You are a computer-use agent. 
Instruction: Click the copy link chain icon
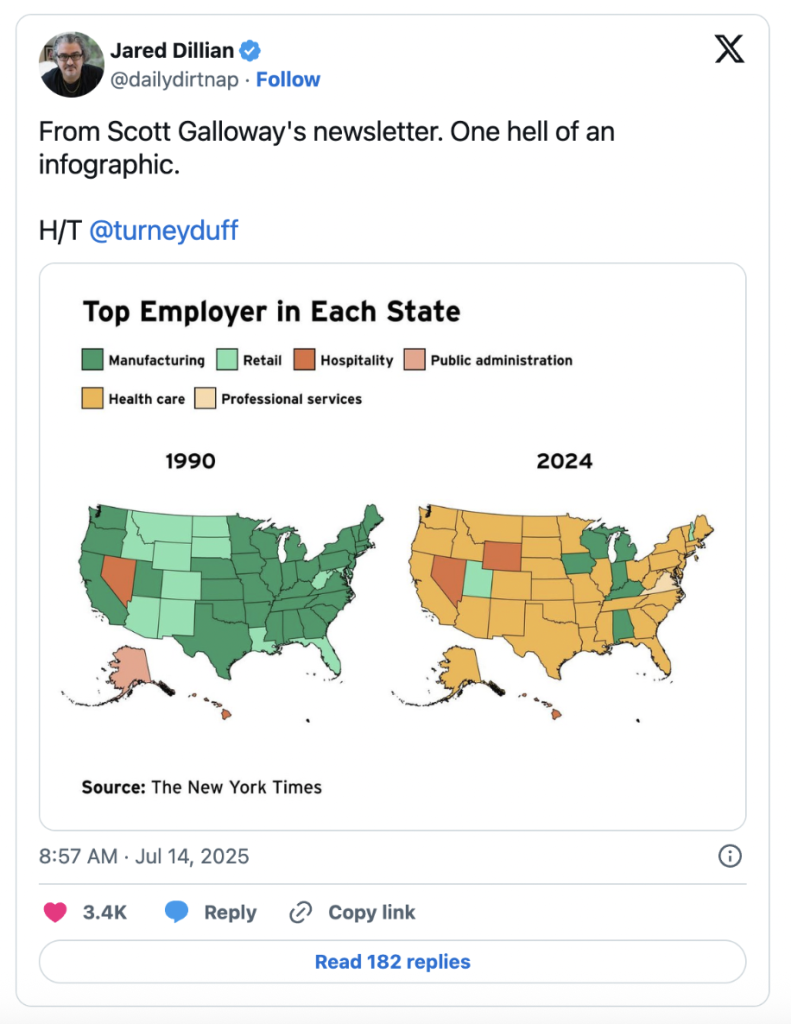coord(301,912)
